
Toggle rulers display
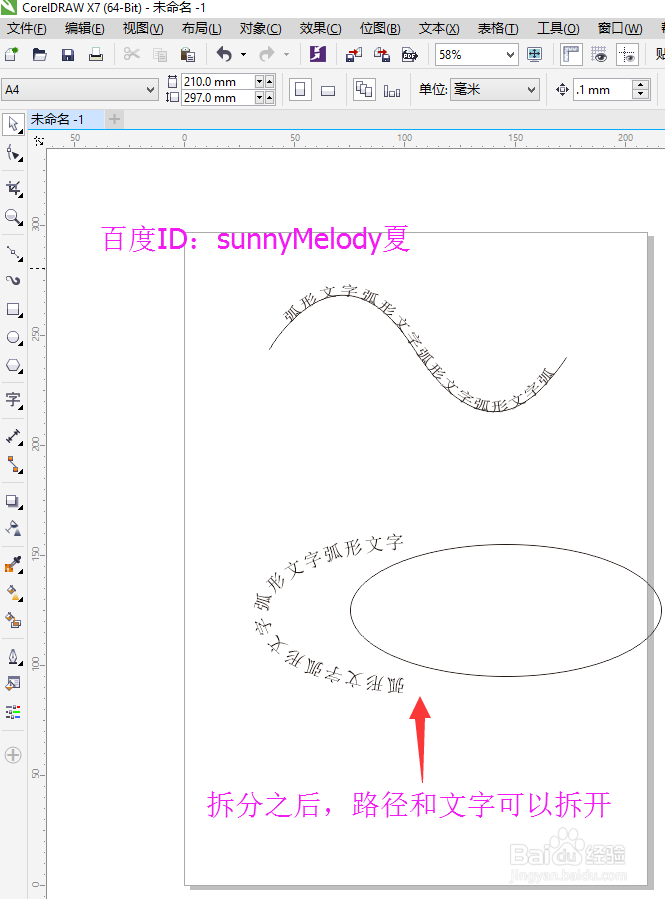coord(572,55)
